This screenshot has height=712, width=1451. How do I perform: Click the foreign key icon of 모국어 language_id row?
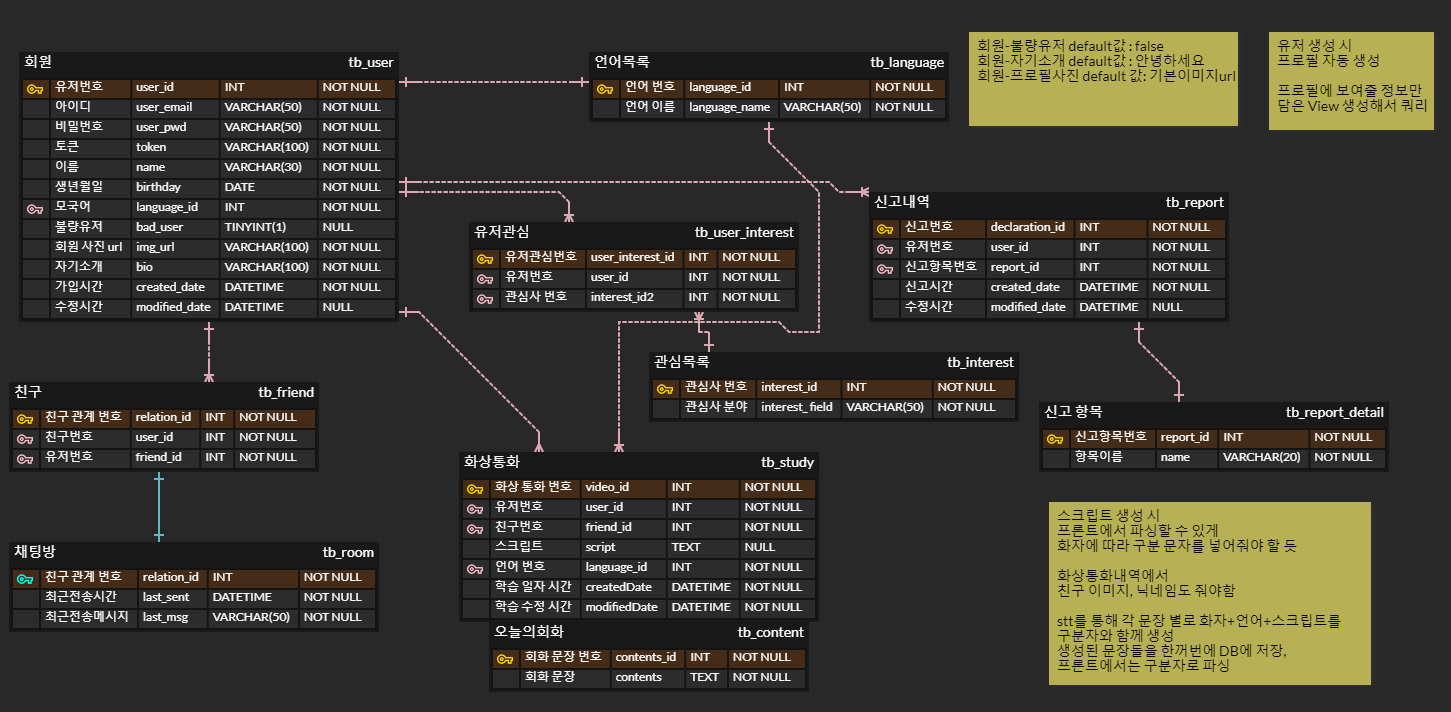35,208
